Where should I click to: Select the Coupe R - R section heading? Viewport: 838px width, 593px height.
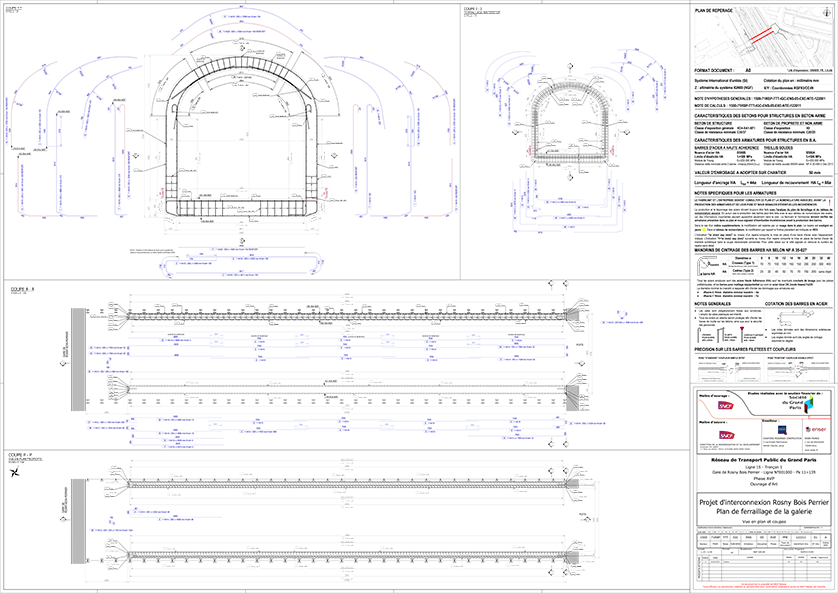[22, 289]
